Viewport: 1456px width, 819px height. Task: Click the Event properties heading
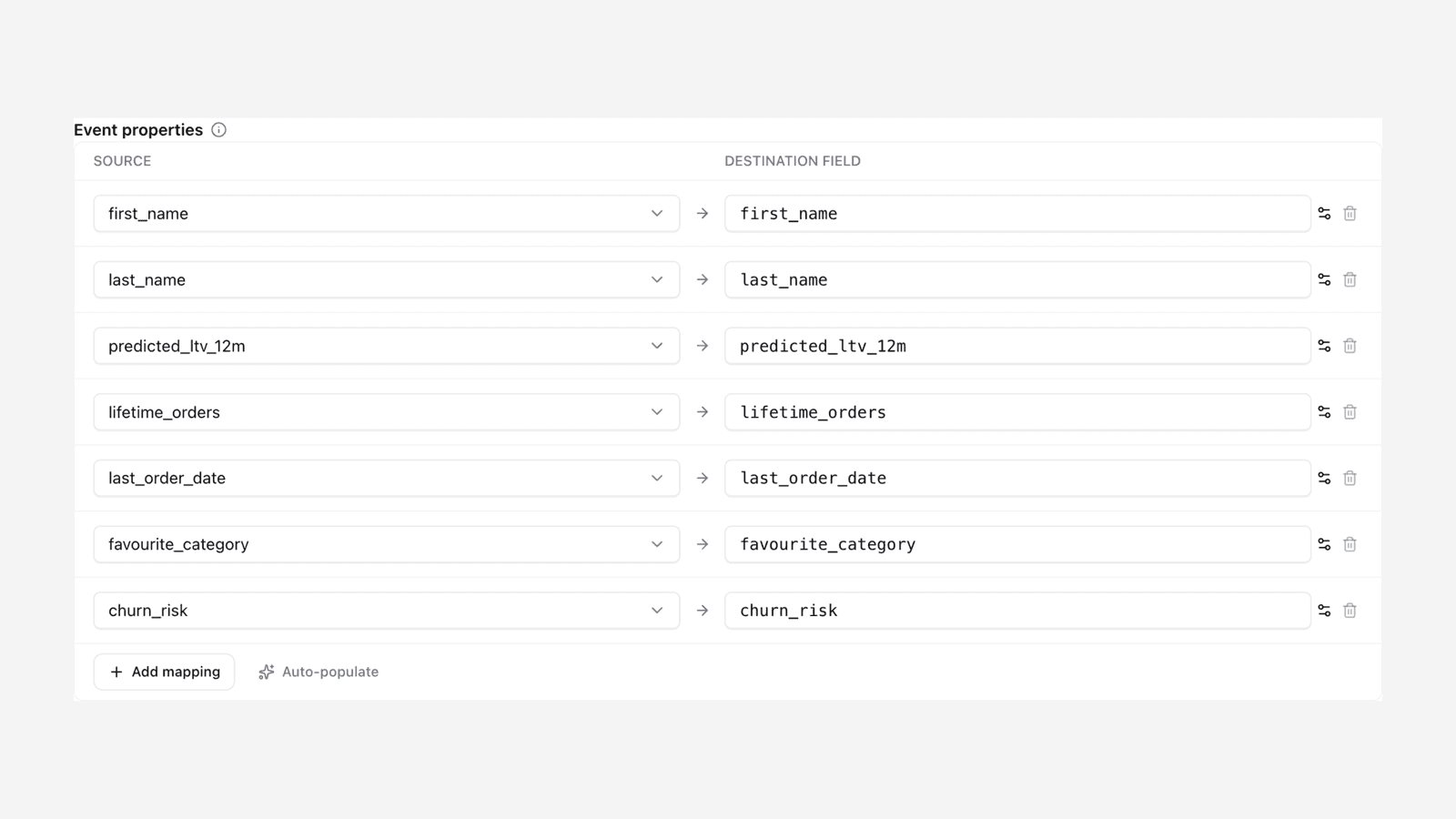coord(138,130)
